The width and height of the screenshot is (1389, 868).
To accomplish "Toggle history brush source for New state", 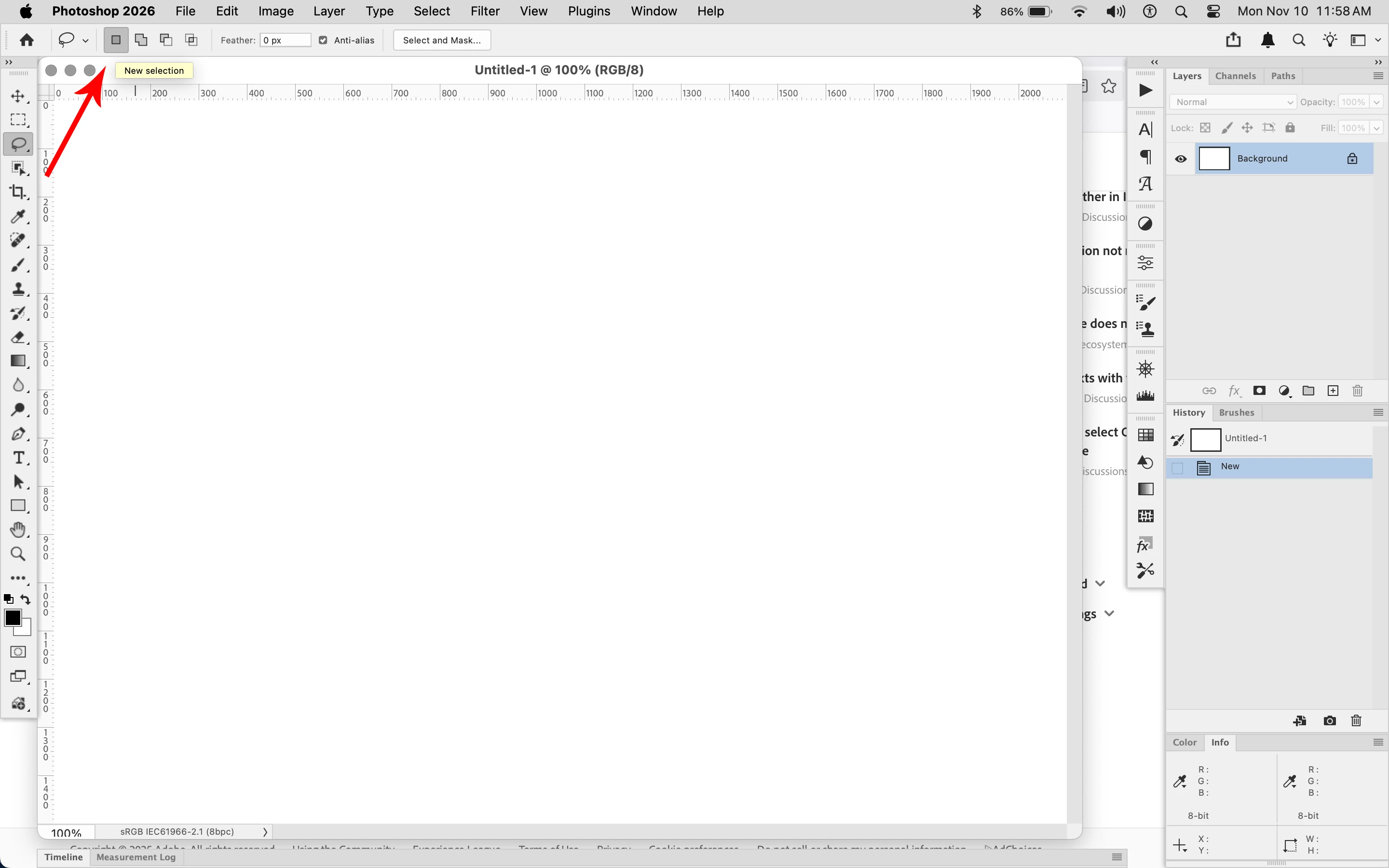I will click(x=1177, y=468).
